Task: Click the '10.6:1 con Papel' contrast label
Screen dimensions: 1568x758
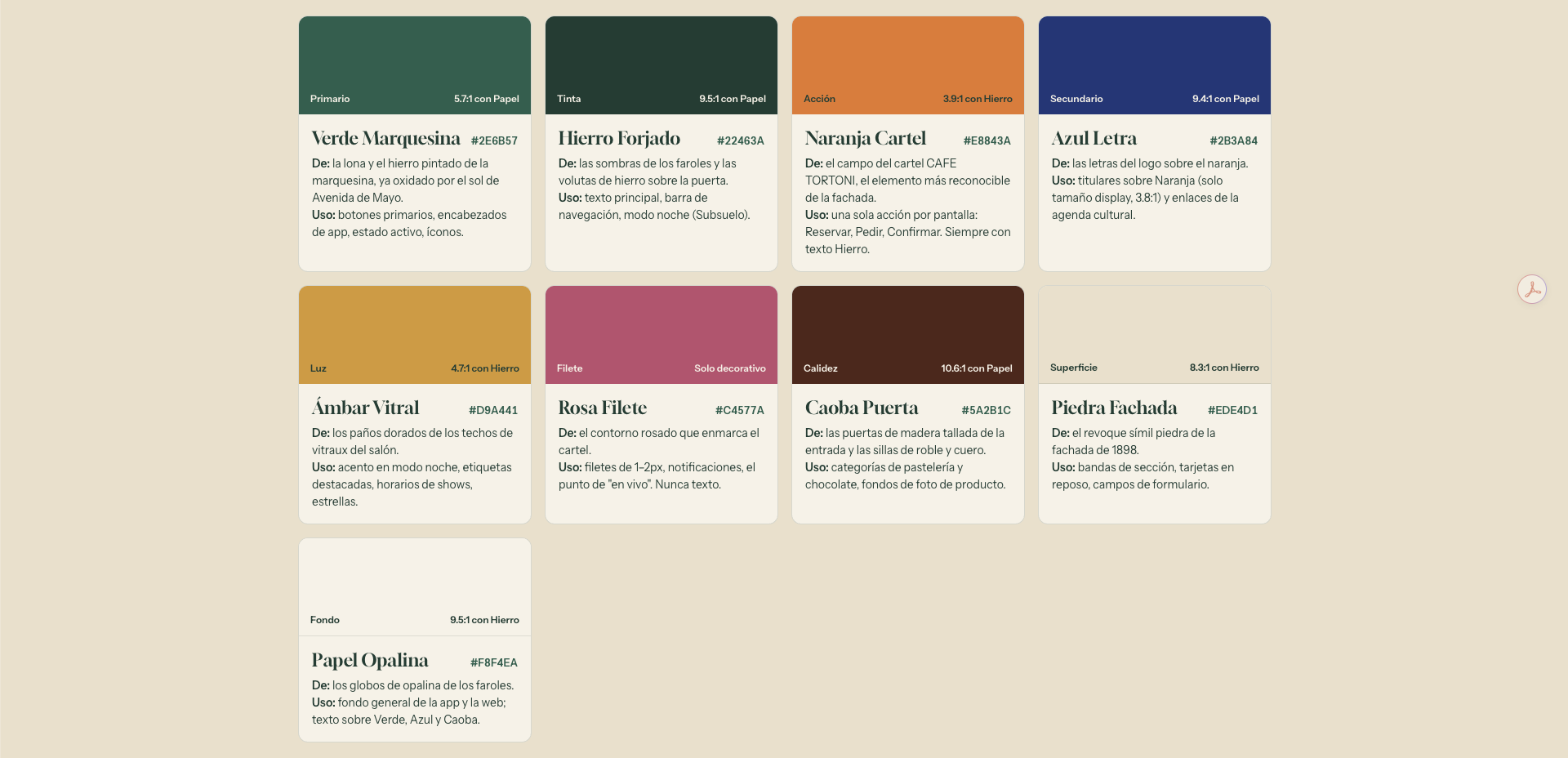Action: 977,368
